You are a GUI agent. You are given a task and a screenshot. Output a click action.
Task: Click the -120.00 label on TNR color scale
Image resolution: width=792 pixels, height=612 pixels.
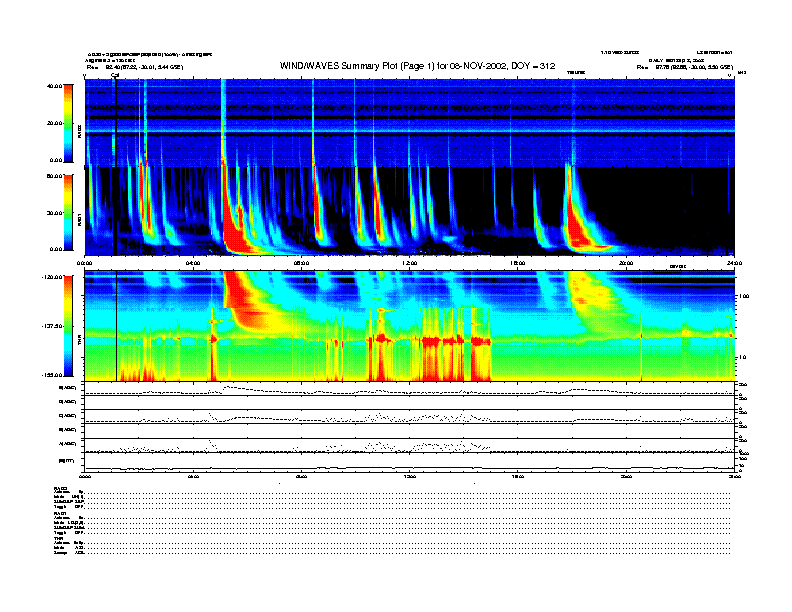(x=52, y=277)
